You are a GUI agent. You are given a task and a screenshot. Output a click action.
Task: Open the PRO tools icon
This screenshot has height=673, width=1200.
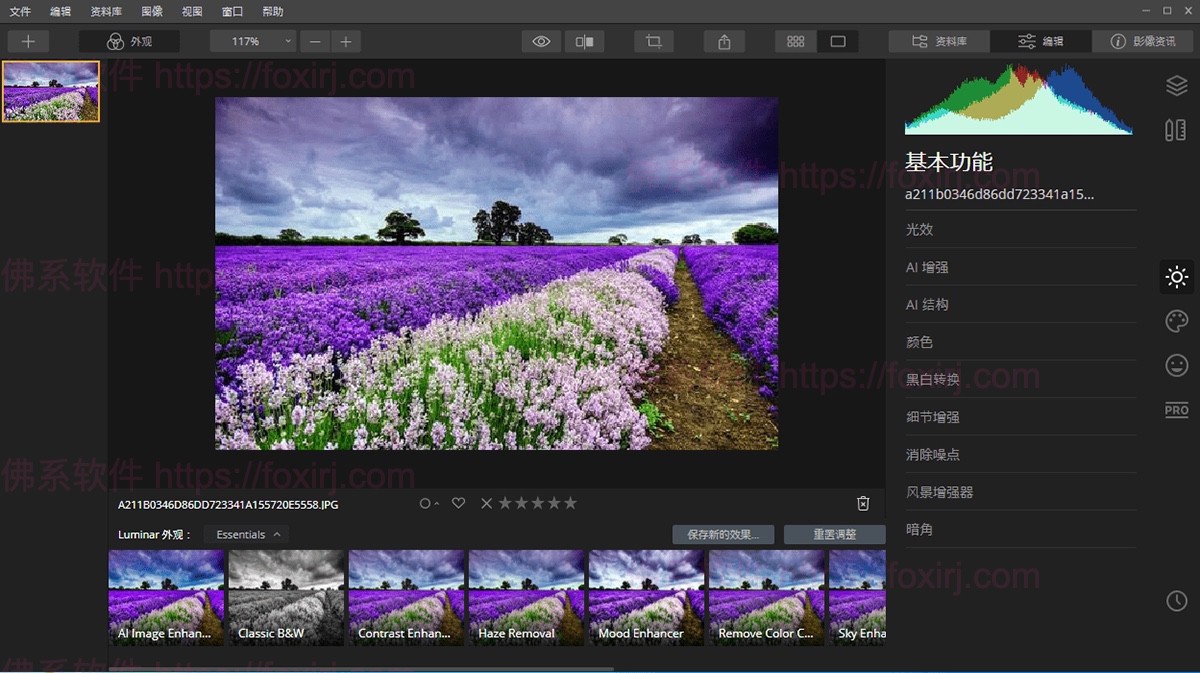pos(1176,410)
